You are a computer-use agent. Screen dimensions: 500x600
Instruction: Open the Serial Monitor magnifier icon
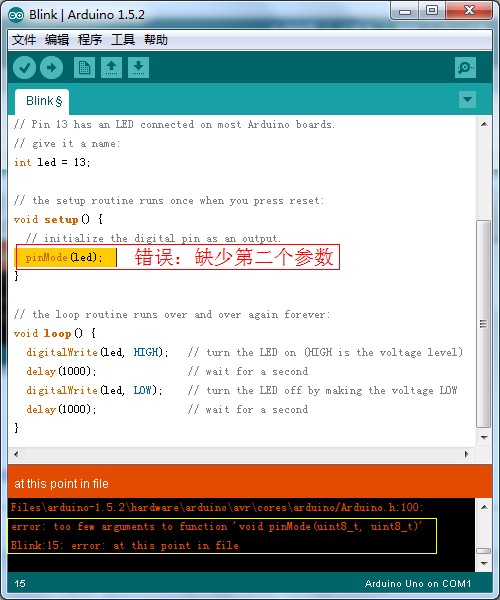(x=466, y=68)
